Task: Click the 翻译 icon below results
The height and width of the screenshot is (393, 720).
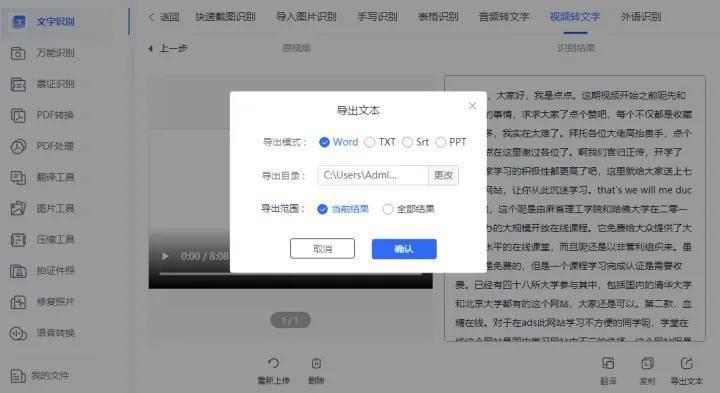Action: (x=608, y=363)
